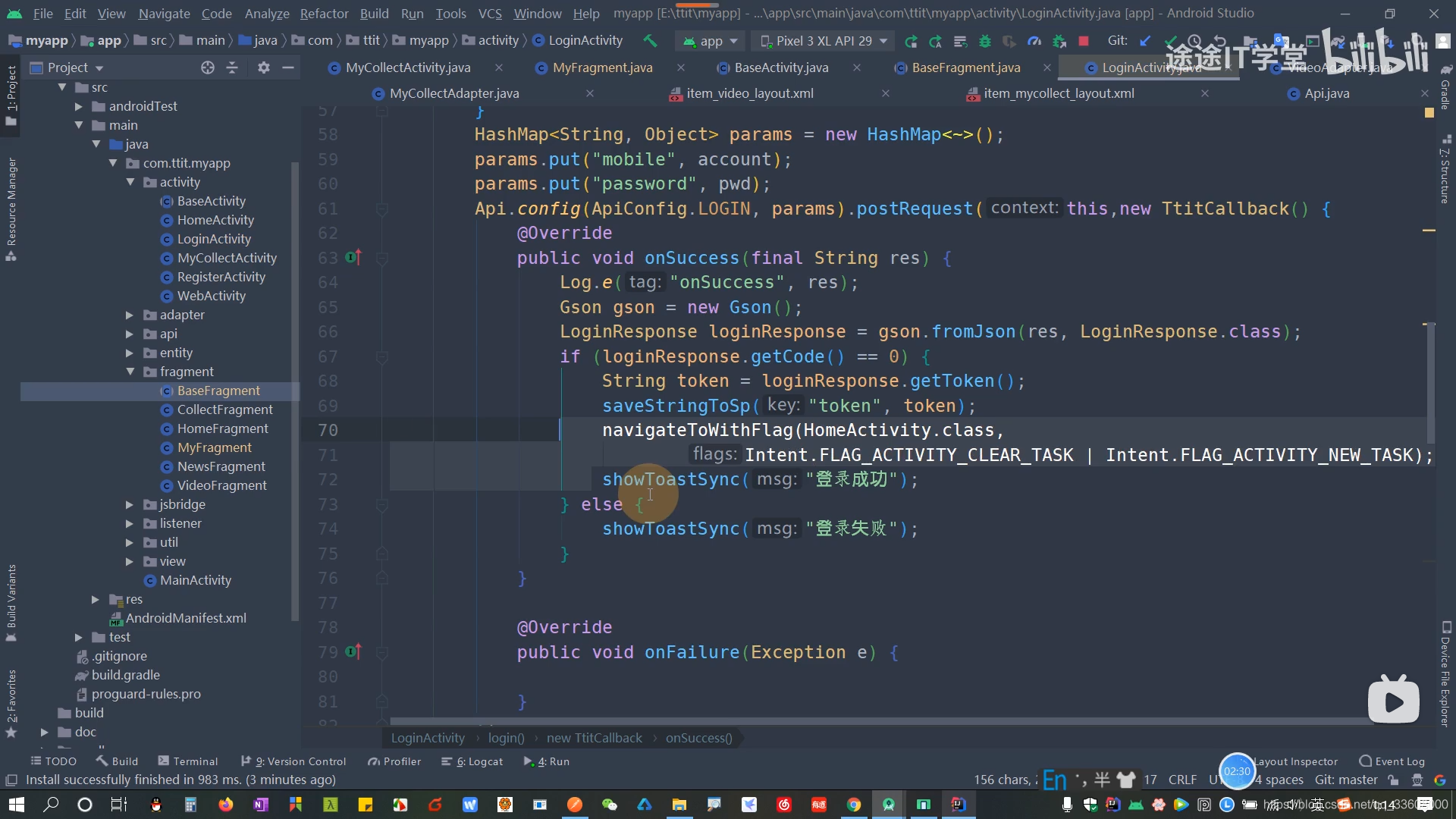This screenshot has width=1456, height=819.
Task: Click Google icon in status bar
Action: click(x=1440, y=780)
